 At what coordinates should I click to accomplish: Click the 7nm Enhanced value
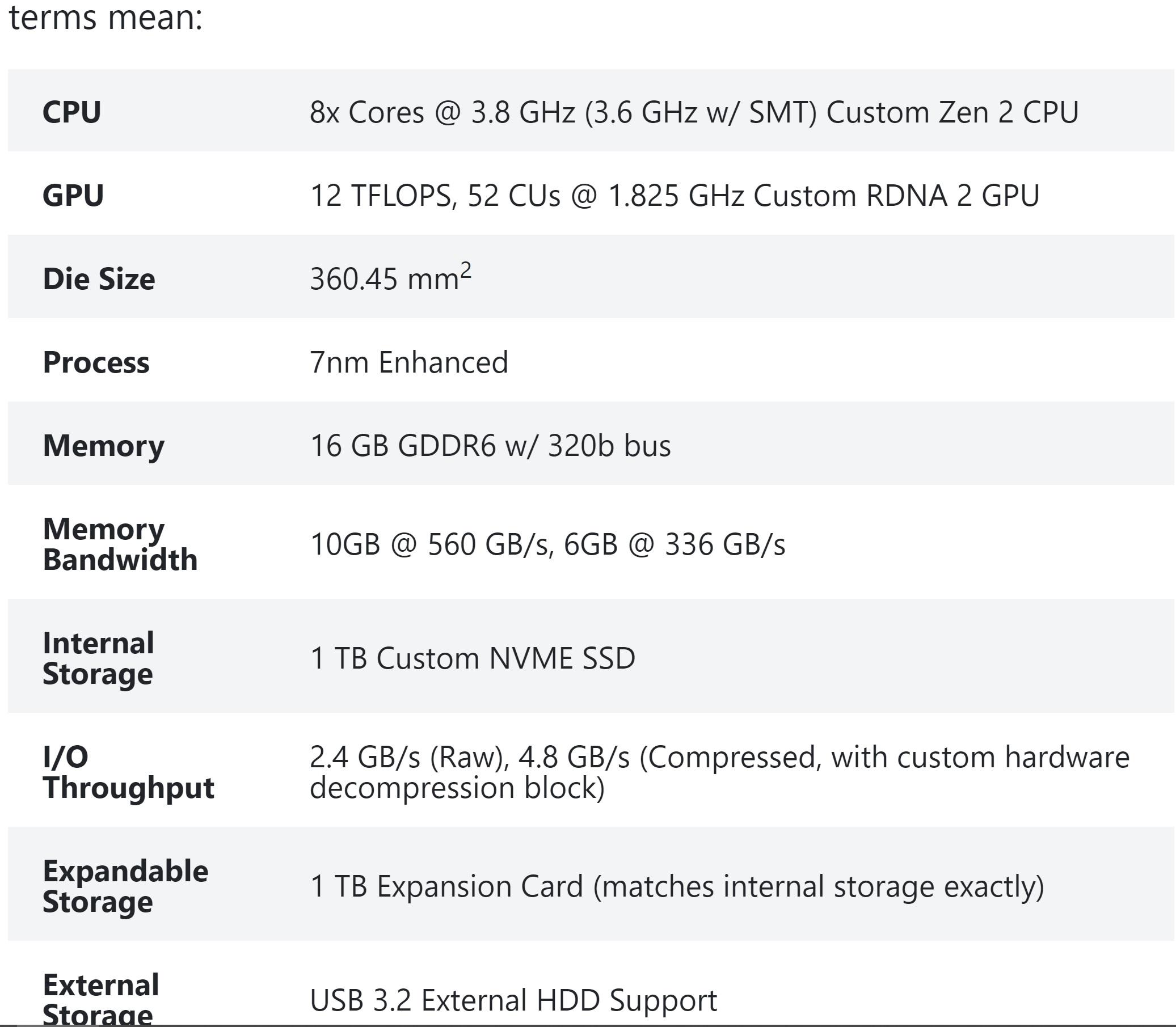[409, 363]
